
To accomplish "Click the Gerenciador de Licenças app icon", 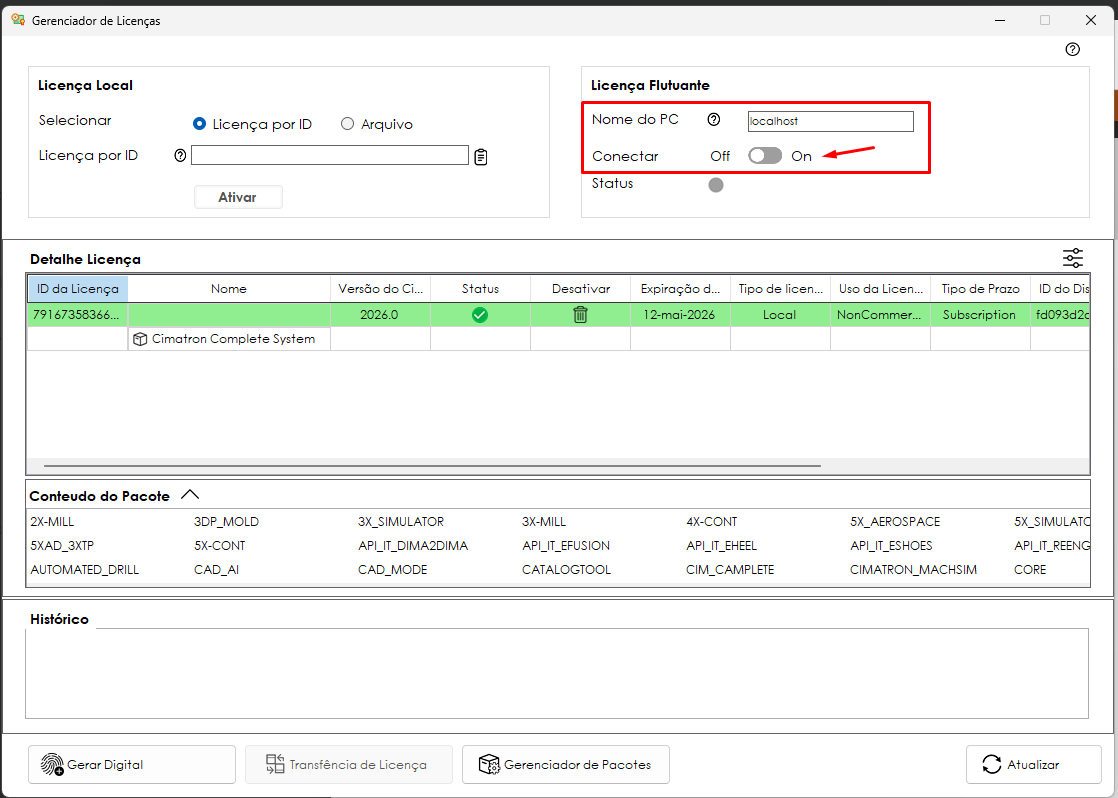I will tap(18, 20).
